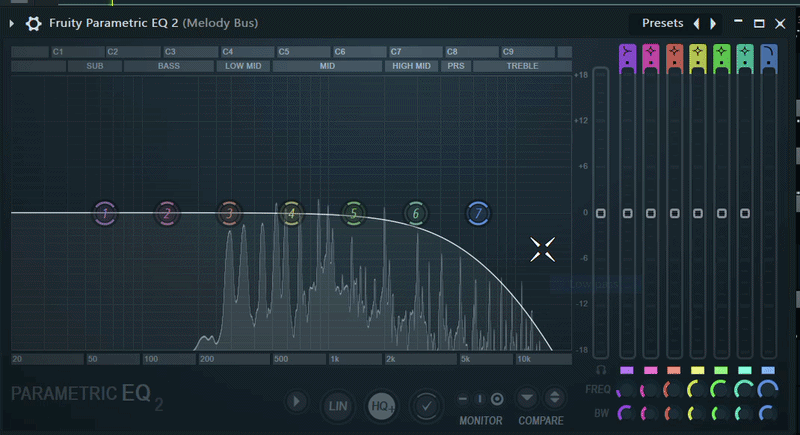Go to previous preset with left arrow
800x435 pixels.
click(x=696, y=23)
